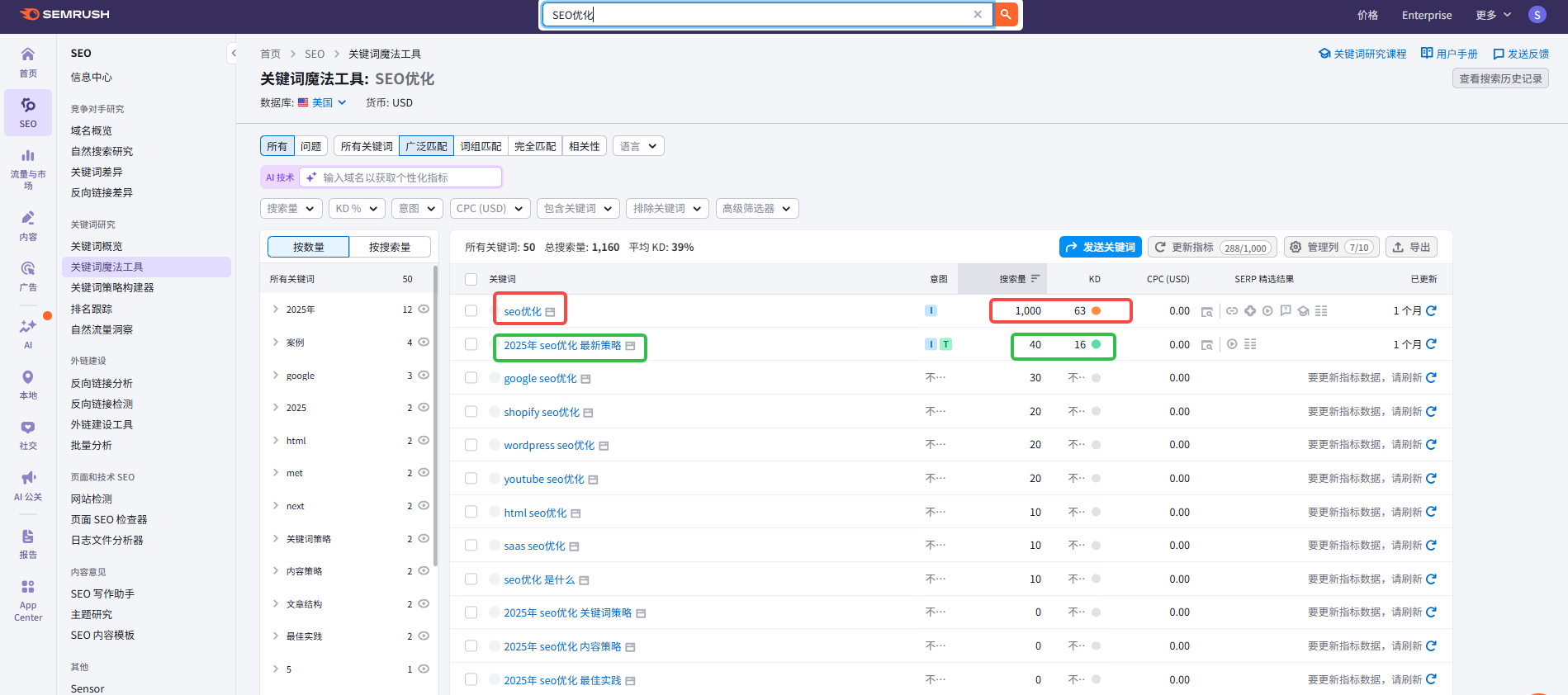
Task: Click the open-in-new icon beside seo优化 keyword
Action: tap(550, 312)
